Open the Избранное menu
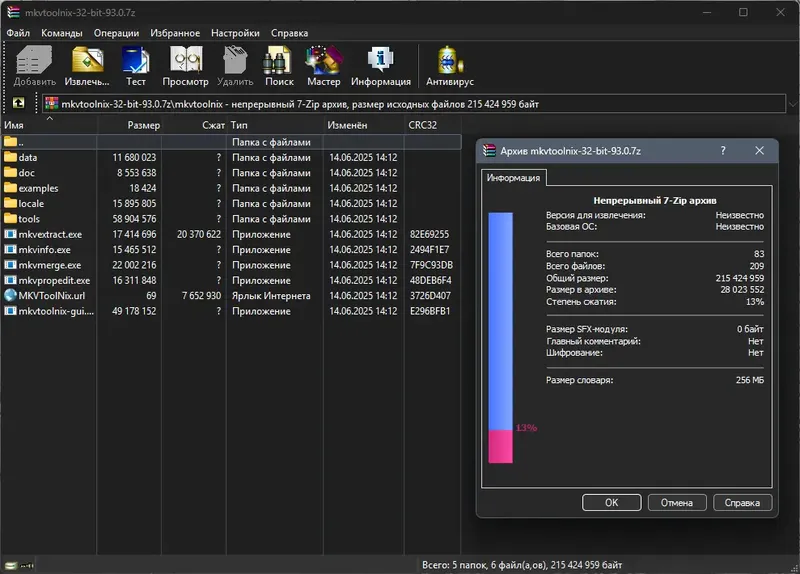Screen dimensions: 800x574 (175, 32)
